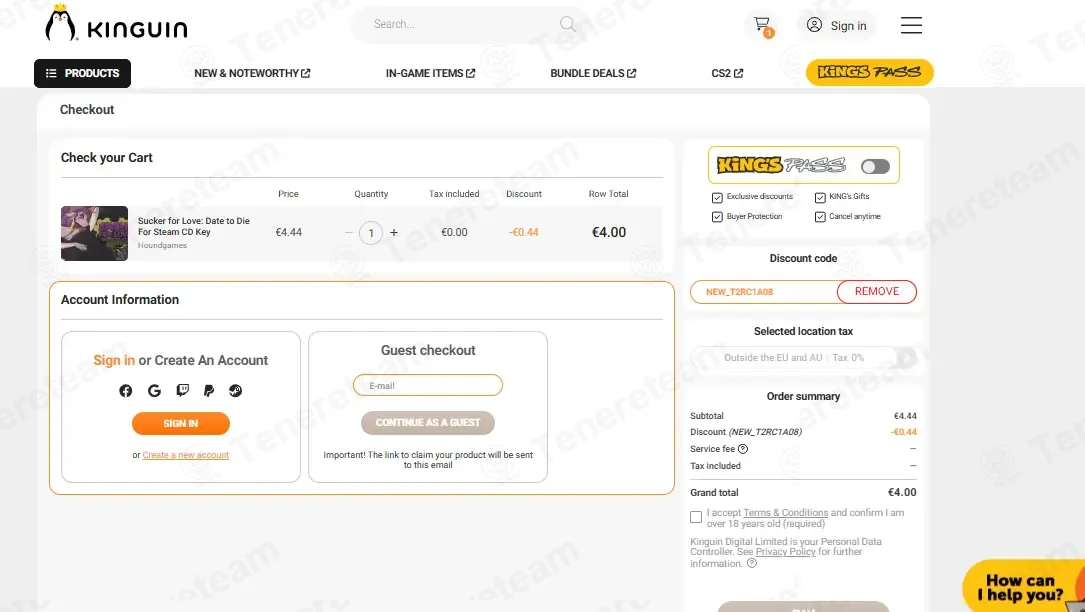Click the Quantity value 1 box

point(371,233)
